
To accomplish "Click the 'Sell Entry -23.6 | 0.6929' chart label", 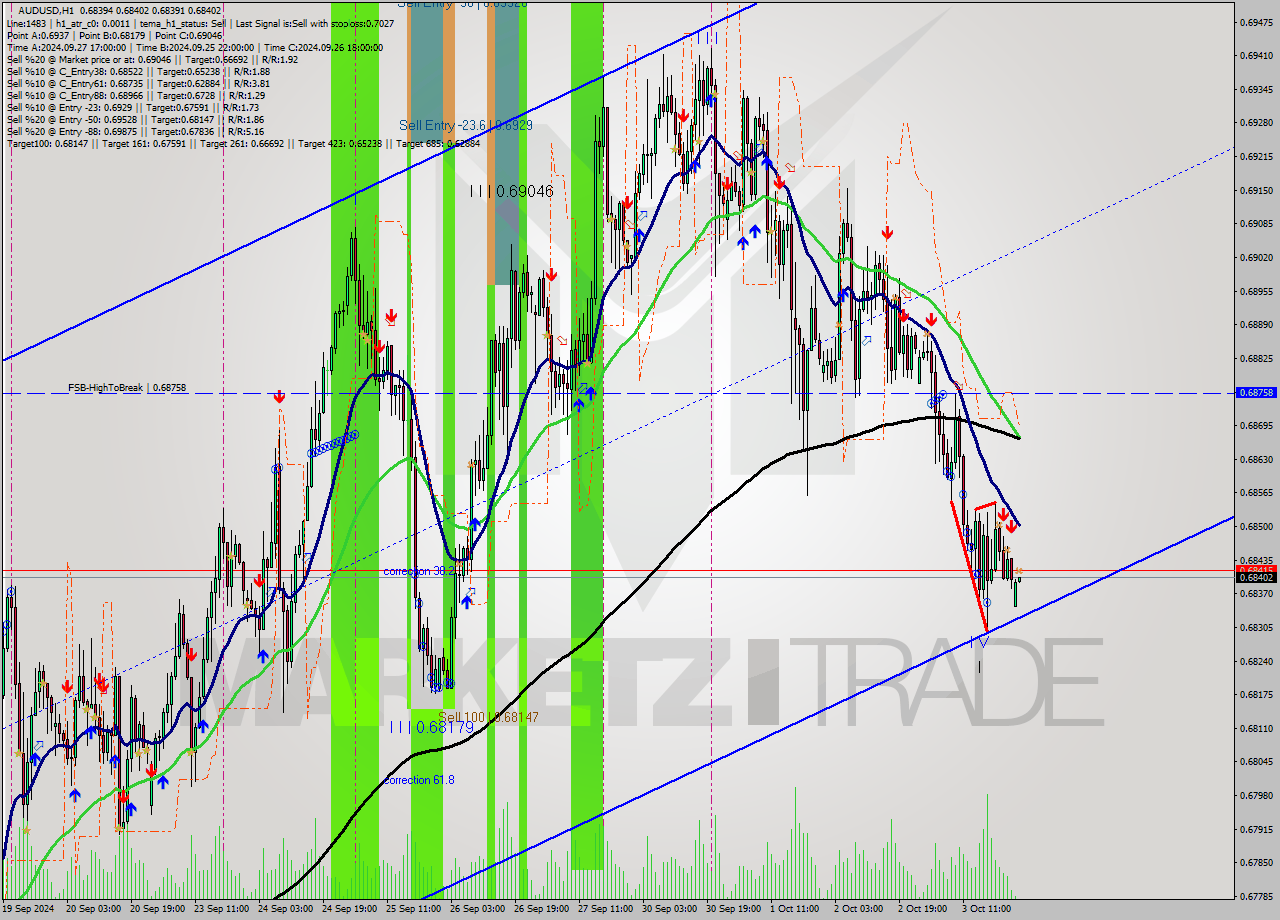I will 465,125.
